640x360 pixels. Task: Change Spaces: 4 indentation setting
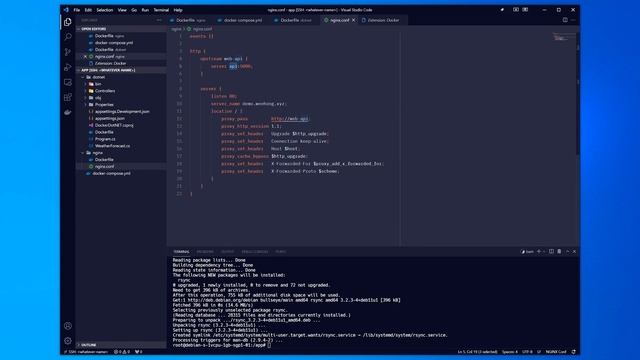click(x=509, y=352)
